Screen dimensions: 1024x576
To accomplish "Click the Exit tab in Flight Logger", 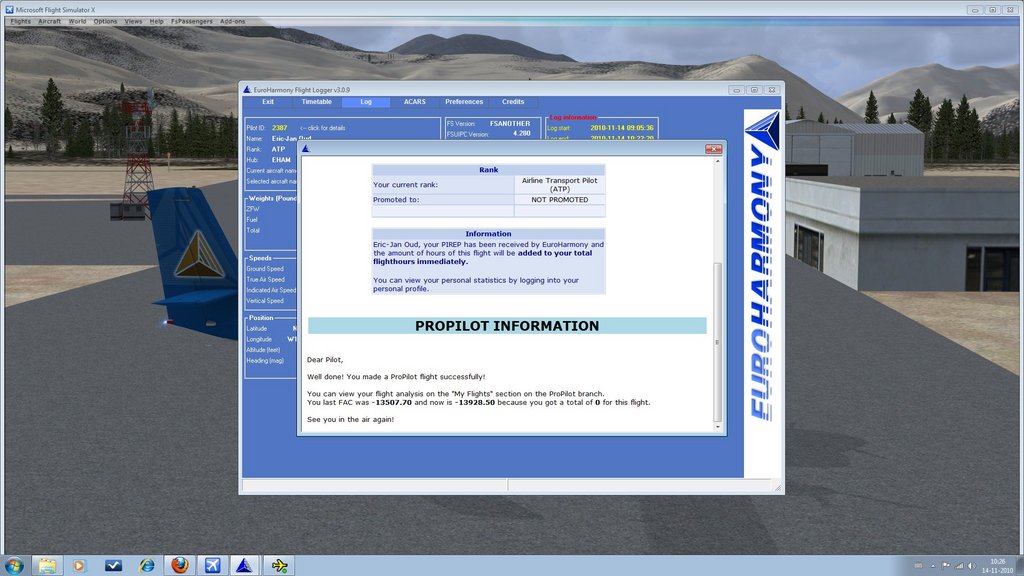I will click(268, 102).
